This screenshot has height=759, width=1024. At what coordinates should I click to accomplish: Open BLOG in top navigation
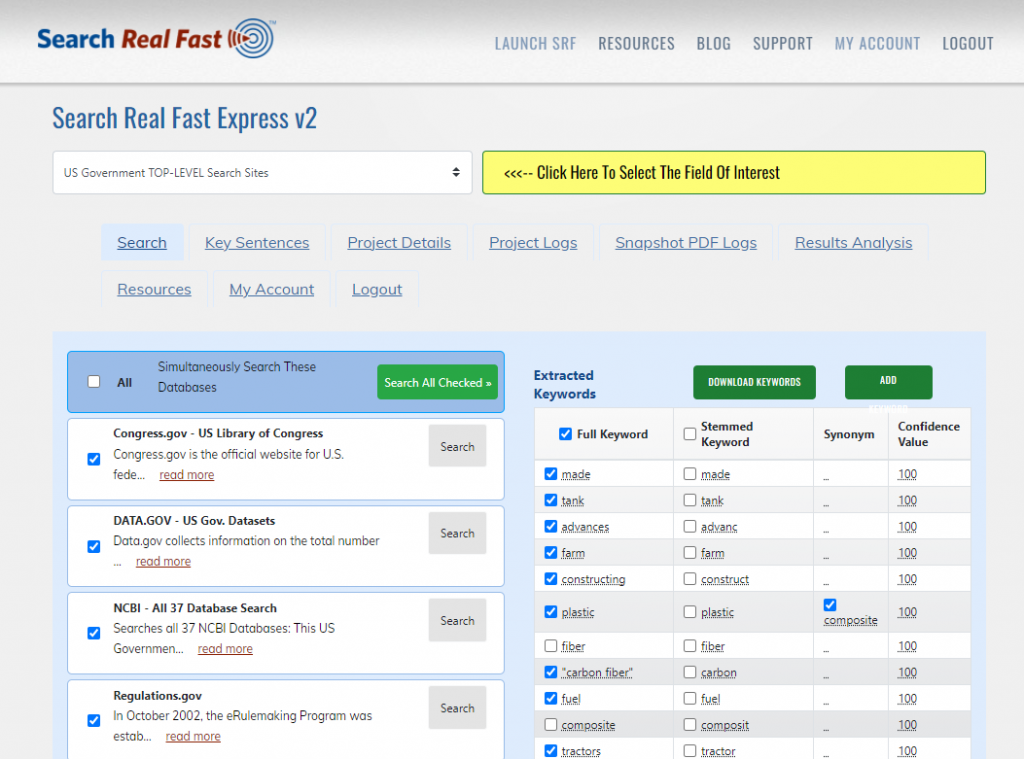pyautogui.click(x=713, y=44)
